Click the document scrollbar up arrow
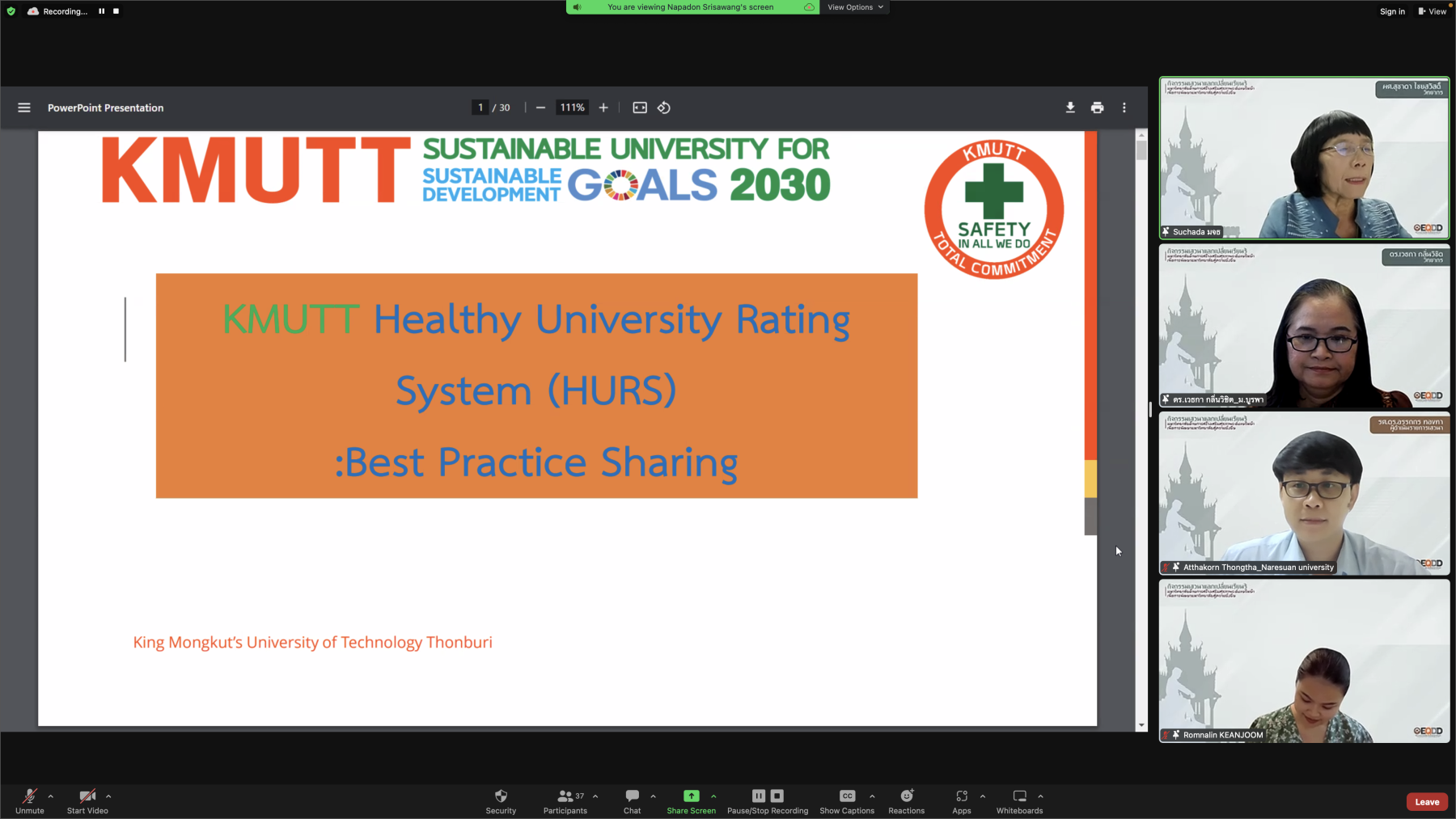The height and width of the screenshot is (819, 1456). pos(1141,135)
